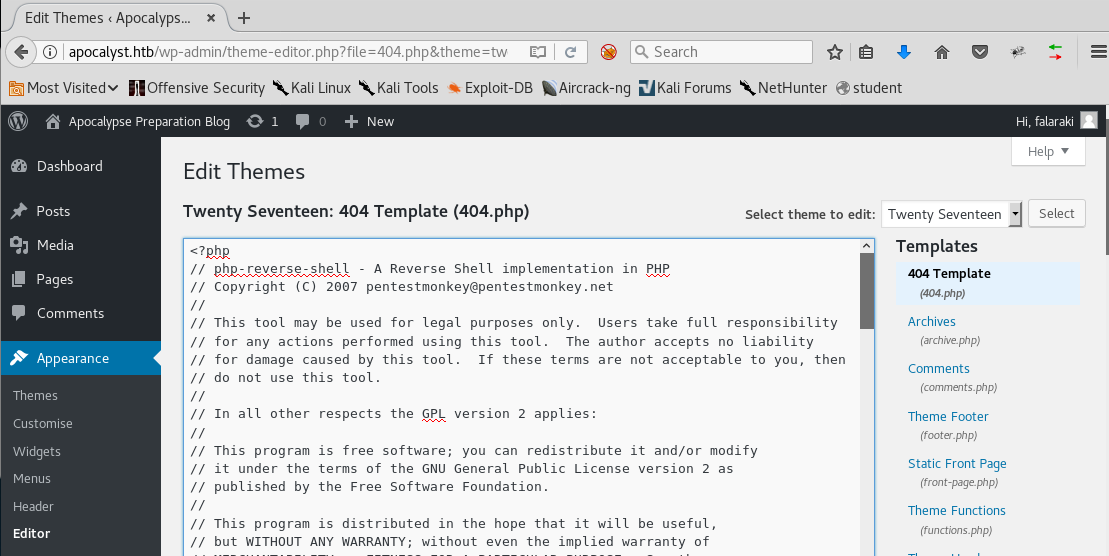The width and height of the screenshot is (1109, 556).
Task: Reload the page with the refresh icon
Action: pyautogui.click(x=570, y=52)
